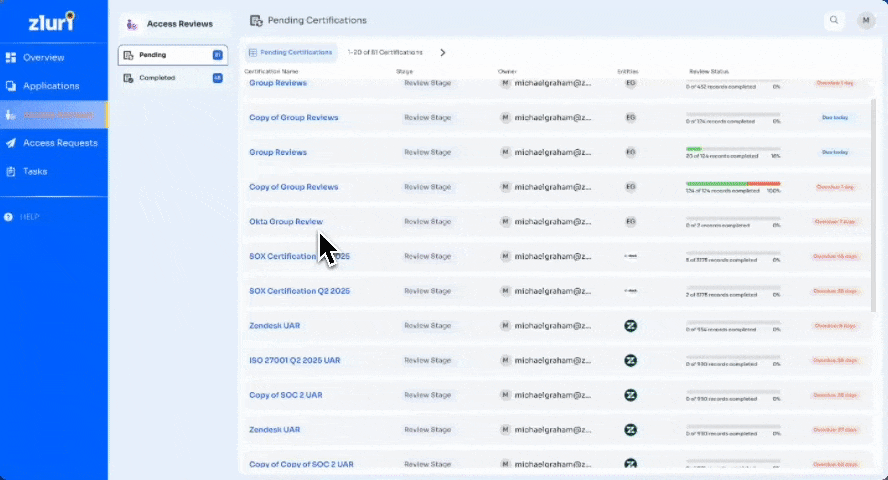Viewport: 888px width, 480px height.
Task: Click owner avatar M in Copy of SOC 2 UAR row
Action: pyautogui.click(x=505, y=395)
